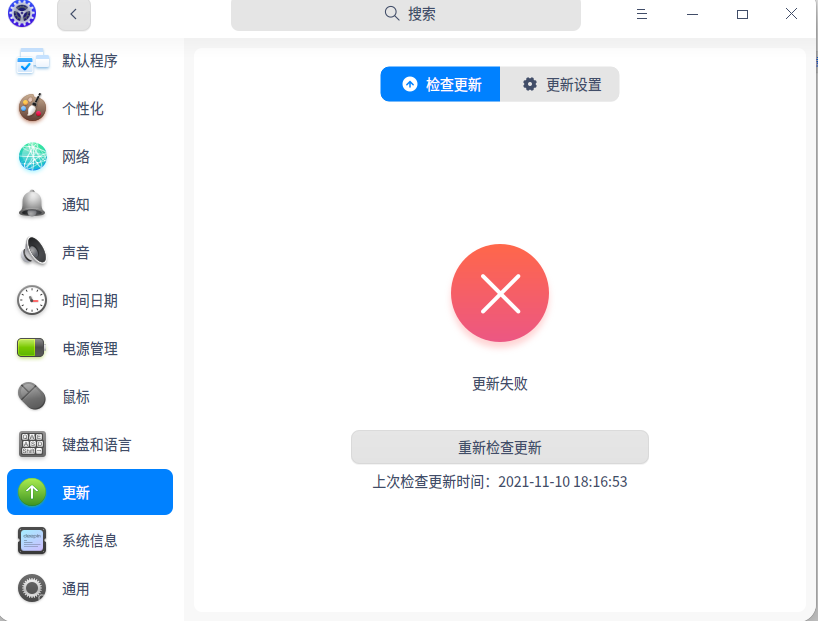The image size is (818, 621).
Task: Open 声音 settings speaker icon
Action: (x=31, y=252)
